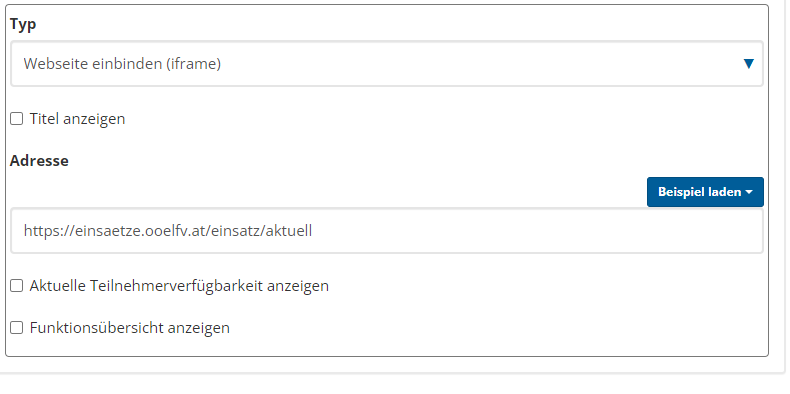
Task: Tick the Funktionsübersicht anzeigen checkbox
Action: point(17,328)
